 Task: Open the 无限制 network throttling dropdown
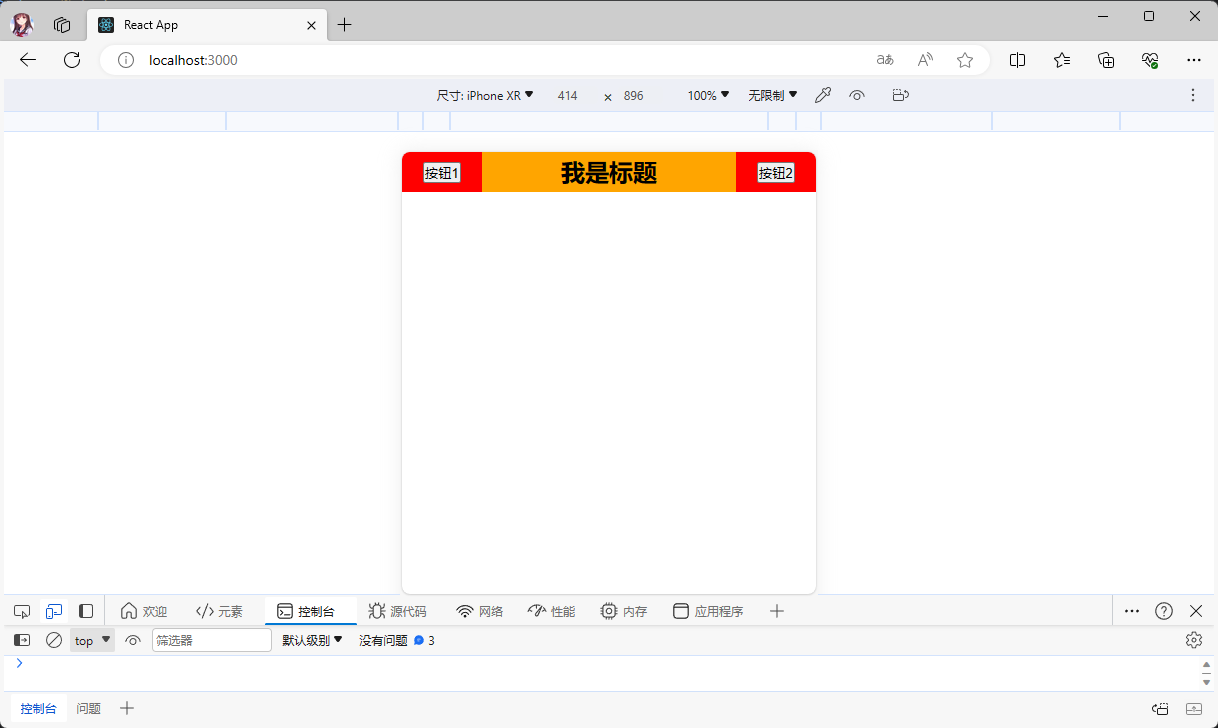point(772,94)
